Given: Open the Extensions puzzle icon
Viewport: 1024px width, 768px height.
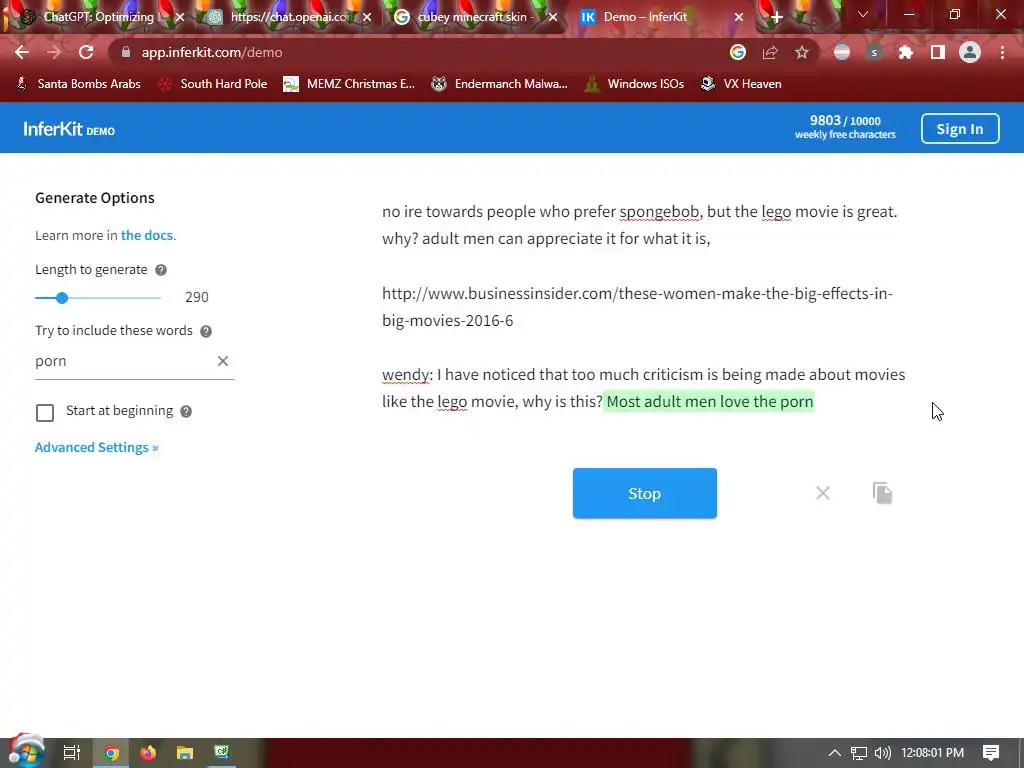Looking at the screenshot, I should [x=906, y=52].
